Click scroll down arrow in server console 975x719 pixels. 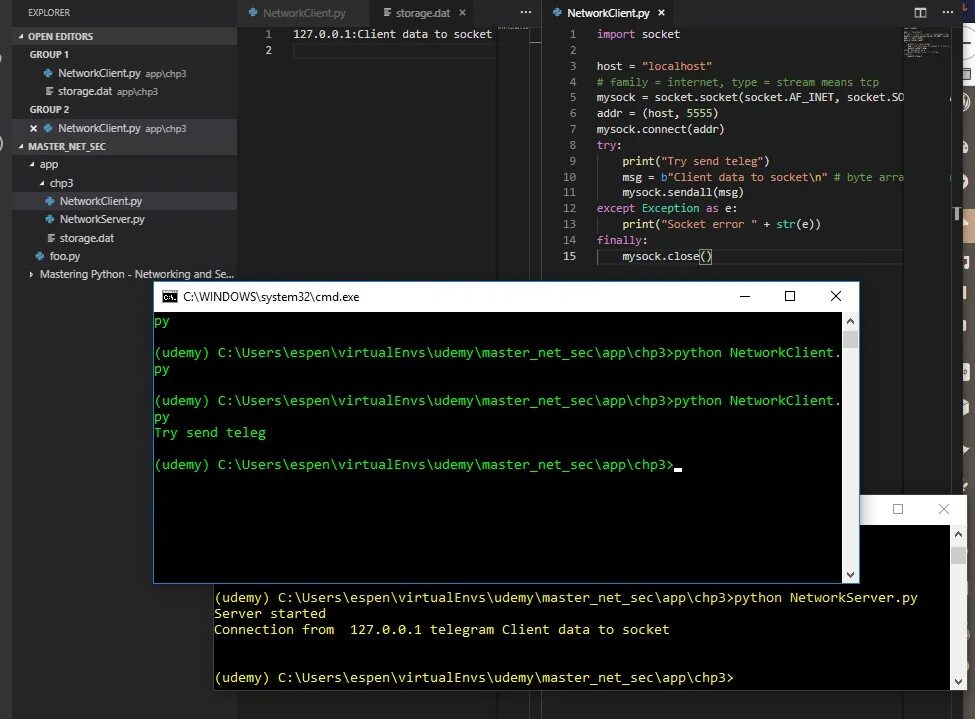[x=958, y=681]
